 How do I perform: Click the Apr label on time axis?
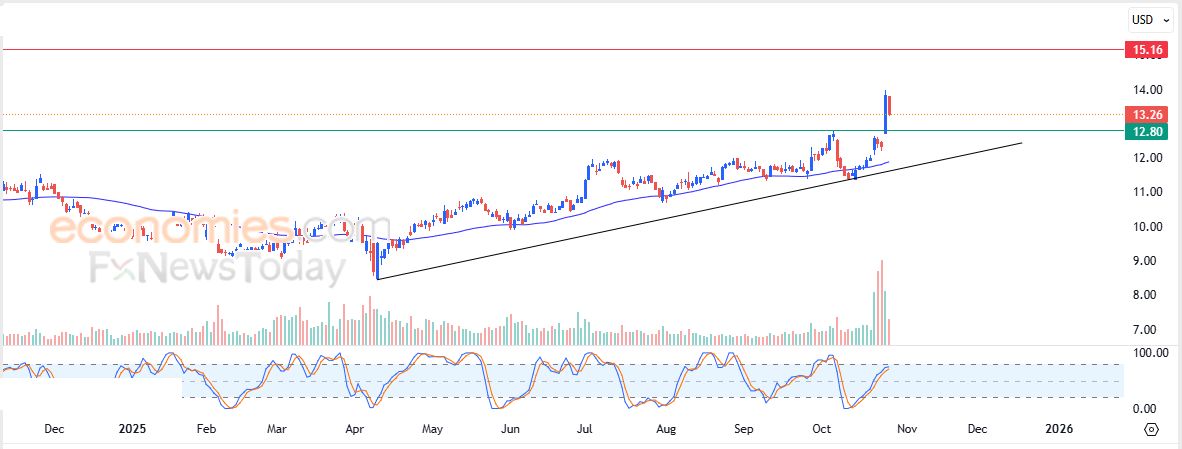[x=354, y=429]
